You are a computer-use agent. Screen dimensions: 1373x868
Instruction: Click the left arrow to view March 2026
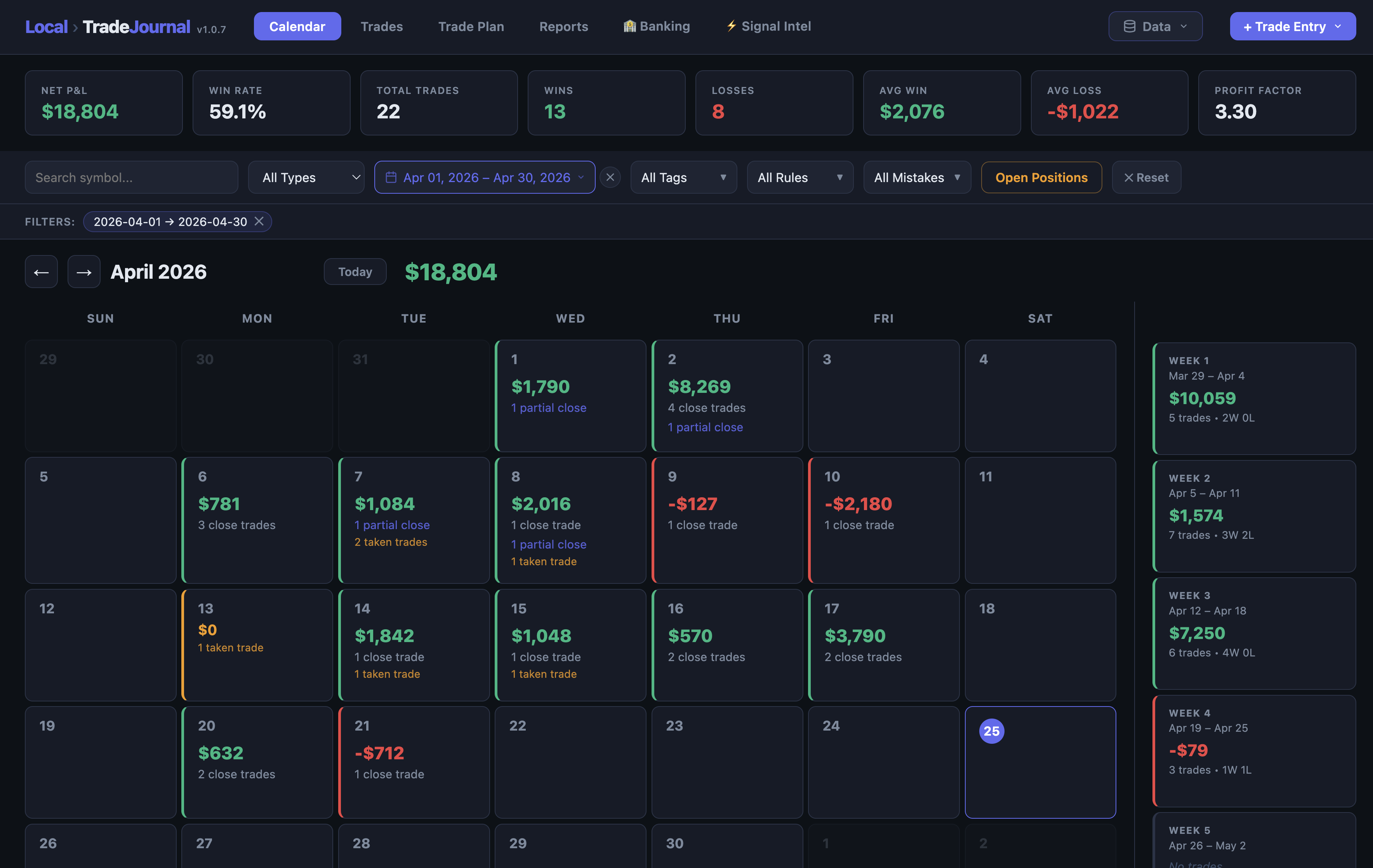(40, 272)
